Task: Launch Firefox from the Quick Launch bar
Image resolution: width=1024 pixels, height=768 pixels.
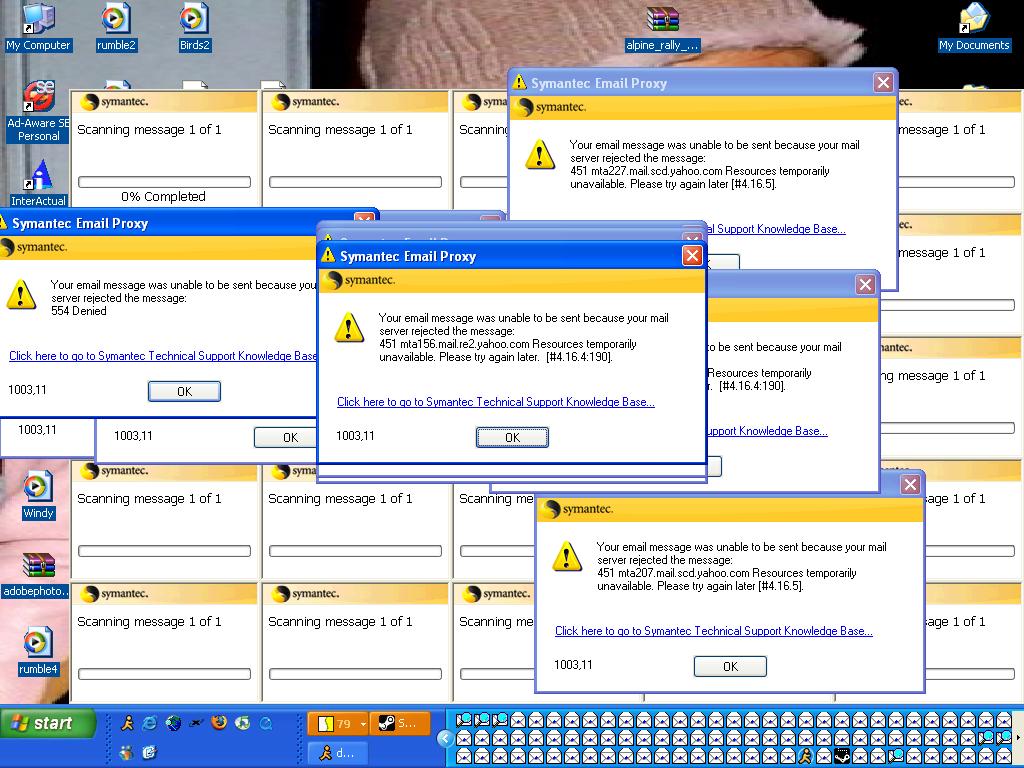Action: click(x=219, y=723)
